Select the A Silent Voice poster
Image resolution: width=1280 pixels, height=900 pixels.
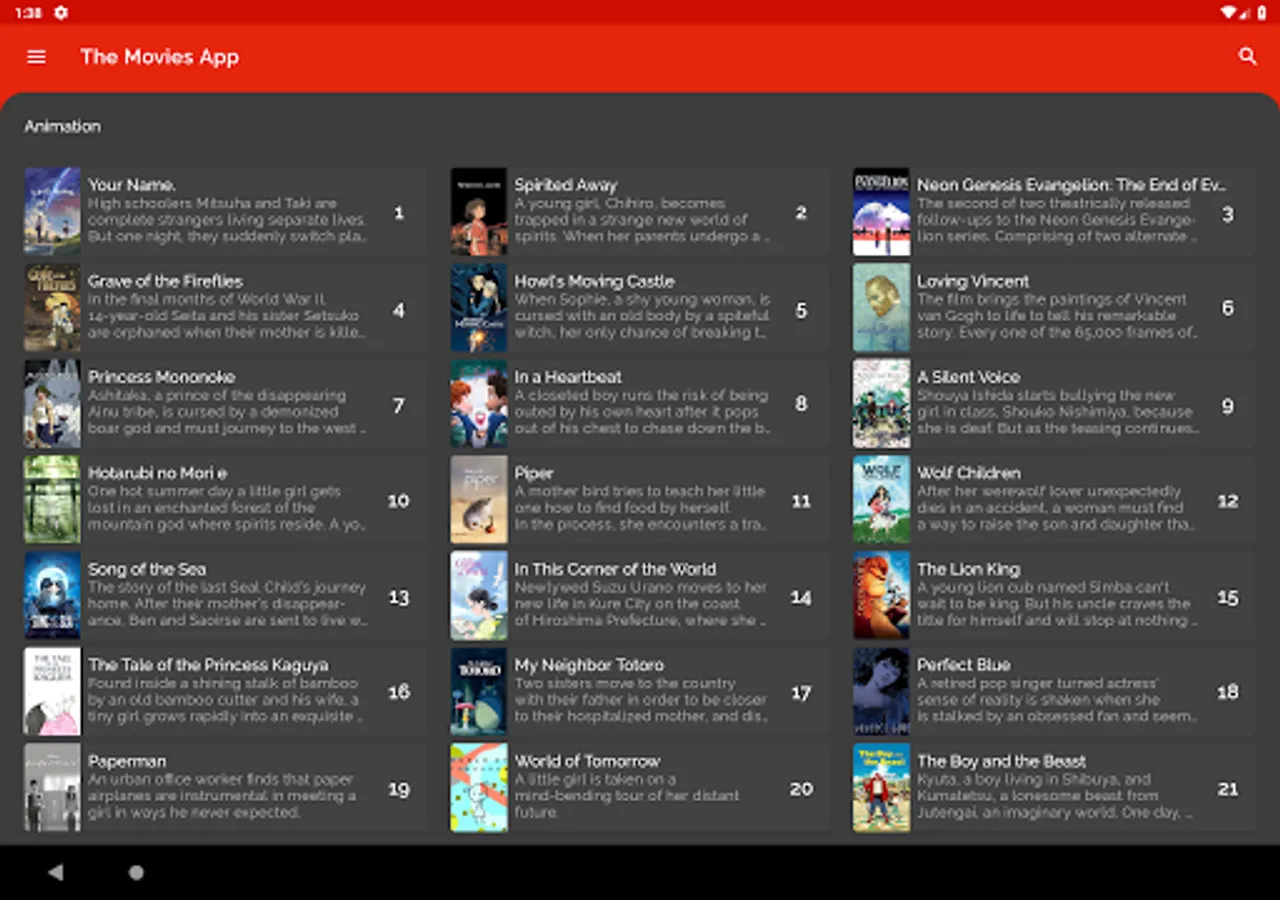(881, 404)
